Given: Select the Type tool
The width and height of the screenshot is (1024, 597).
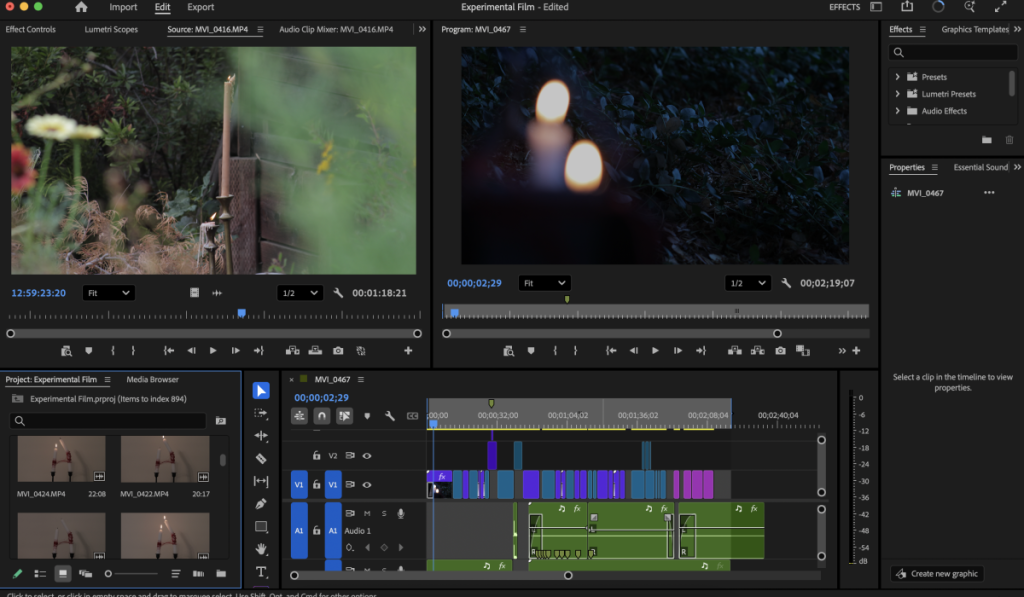Looking at the screenshot, I should pos(261,572).
